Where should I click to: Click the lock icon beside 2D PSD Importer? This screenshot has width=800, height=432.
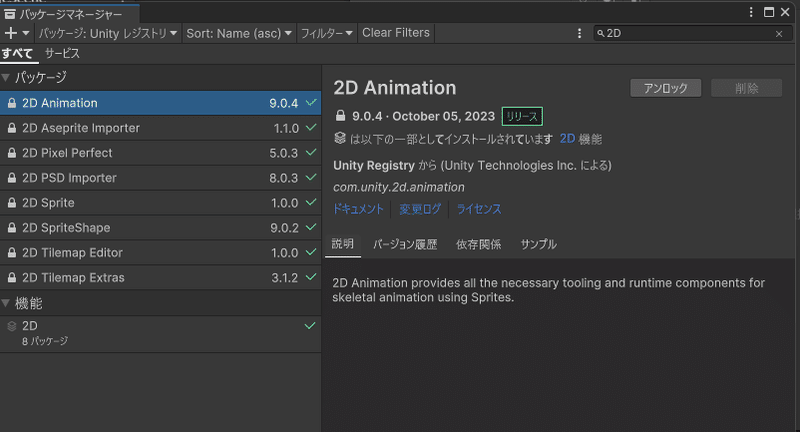pyautogui.click(x=12, y=178)
